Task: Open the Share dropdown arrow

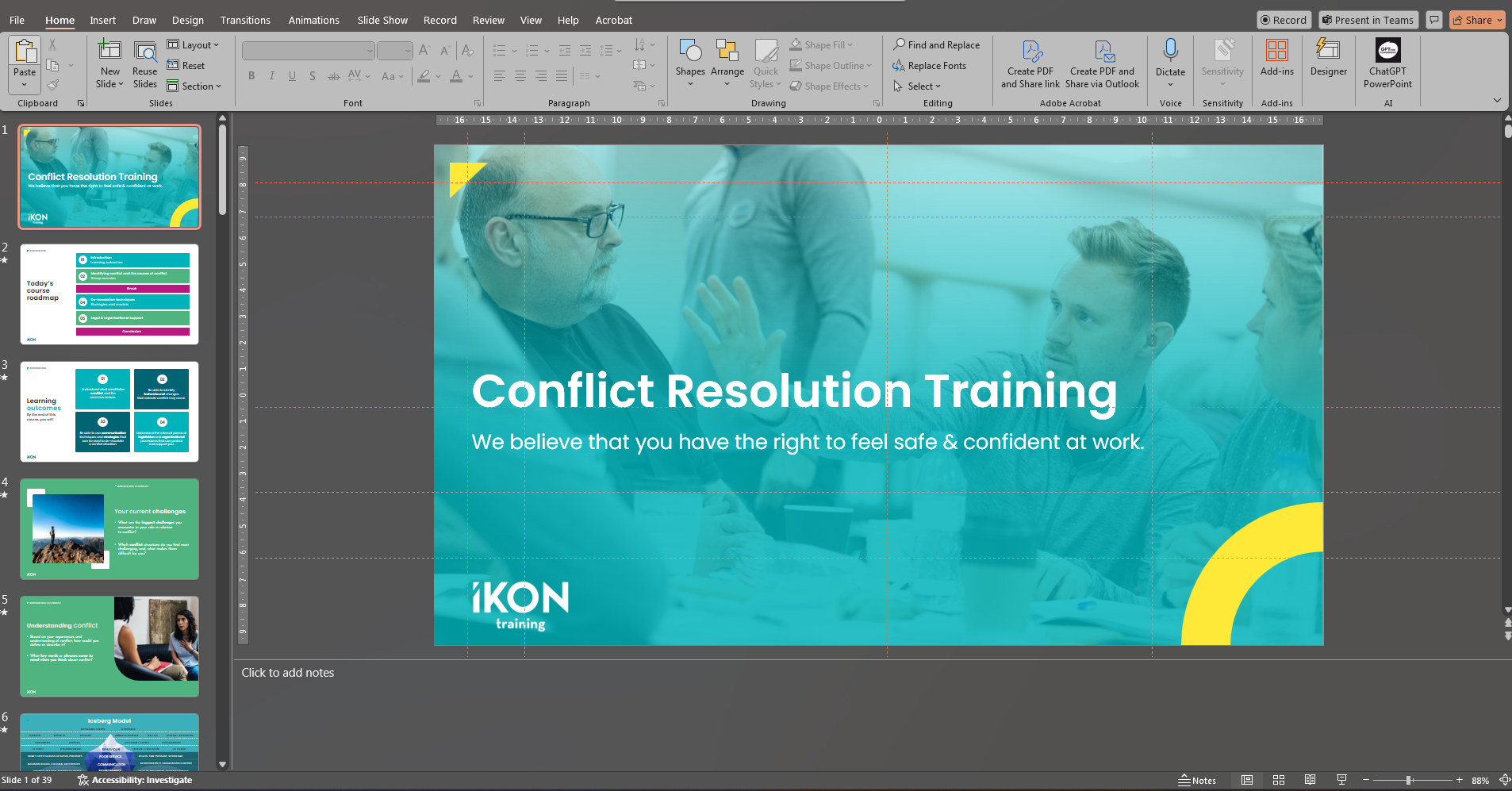Action: tap(1500, 20)
